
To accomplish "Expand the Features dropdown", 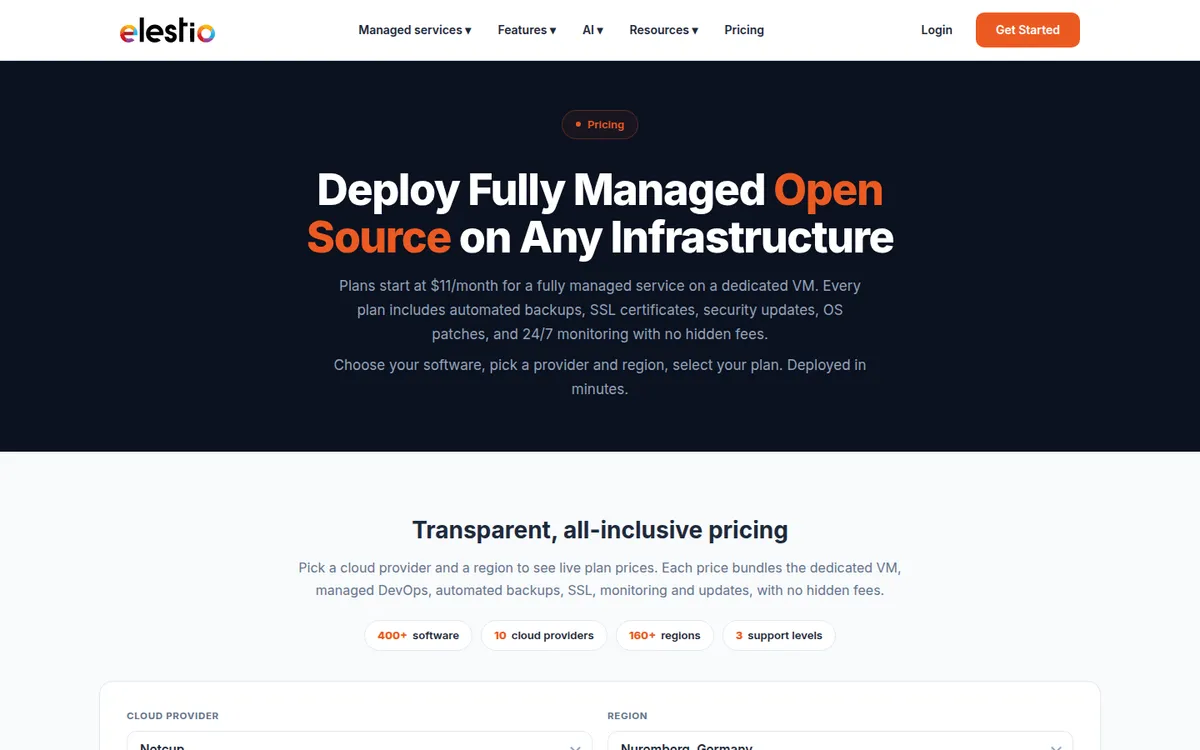I will pyautogui.click(x=527, y=30).
